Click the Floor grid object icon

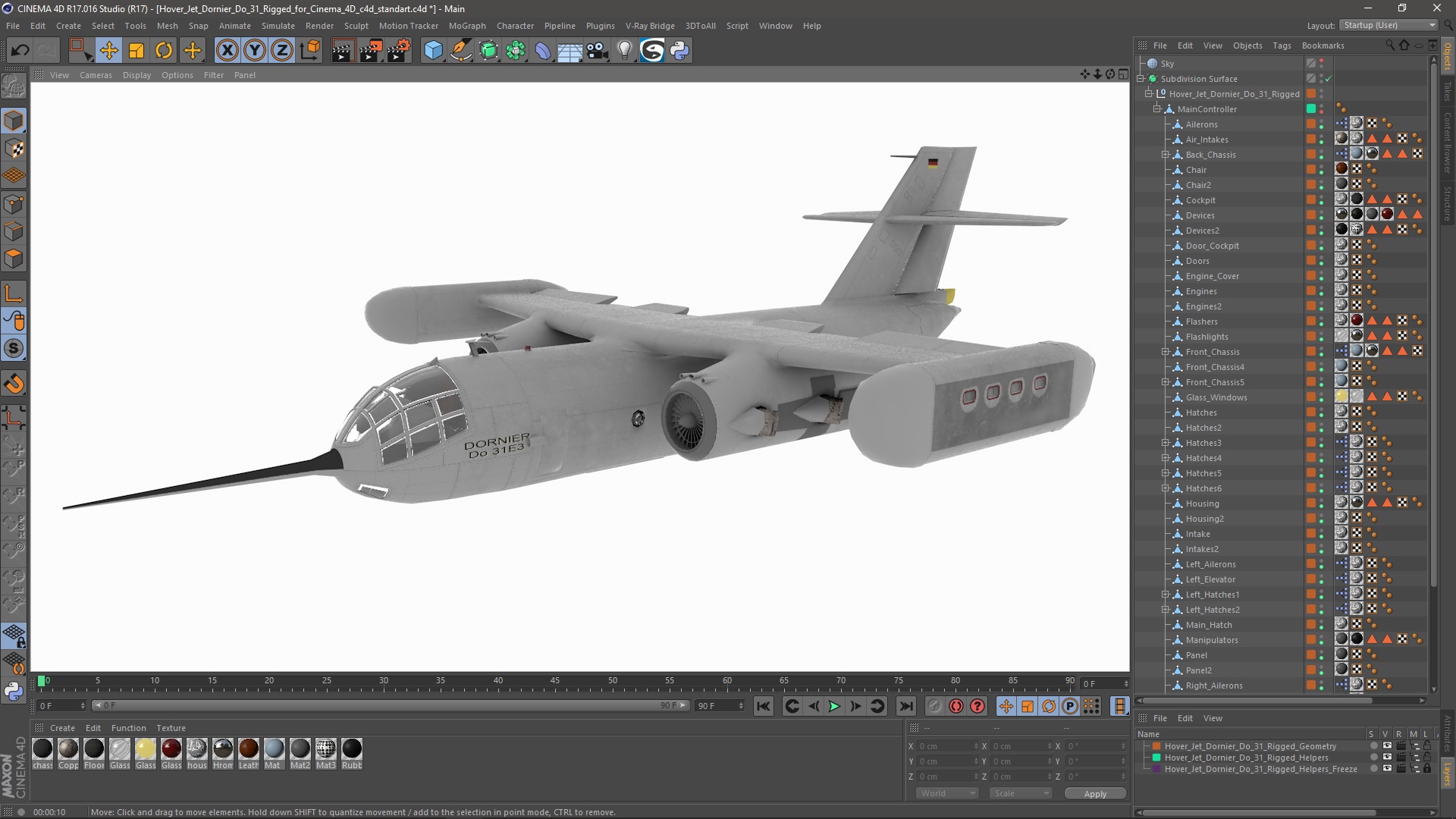[x=570, y=51]
